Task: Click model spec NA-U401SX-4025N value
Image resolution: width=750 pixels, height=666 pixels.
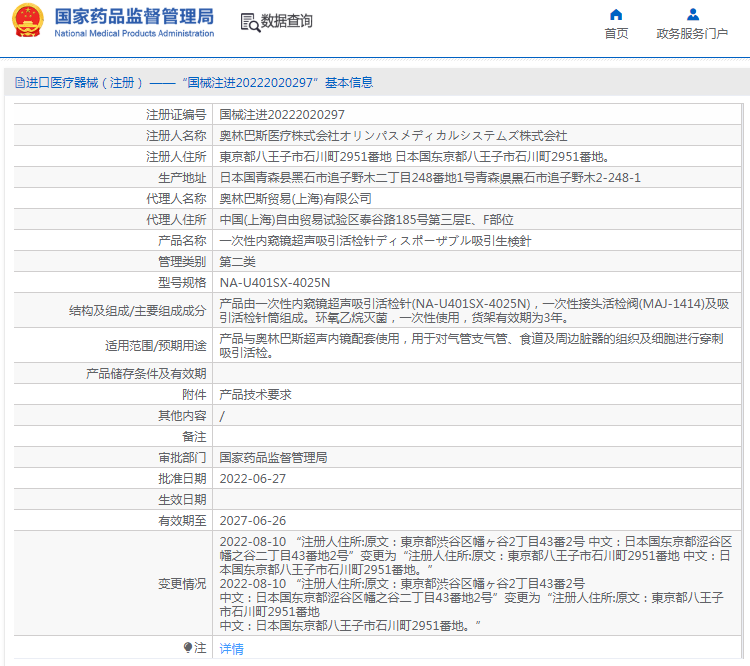Action: point(275,283)
